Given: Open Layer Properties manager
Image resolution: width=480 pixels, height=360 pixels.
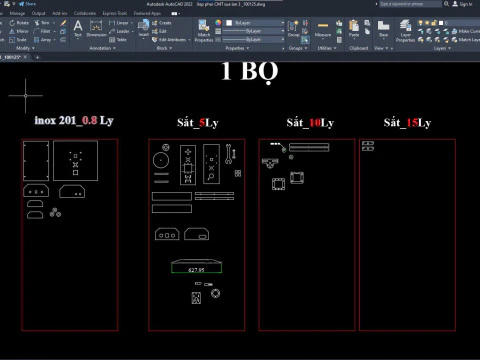Looking at the screenshot, I should [x=405, y=31].
